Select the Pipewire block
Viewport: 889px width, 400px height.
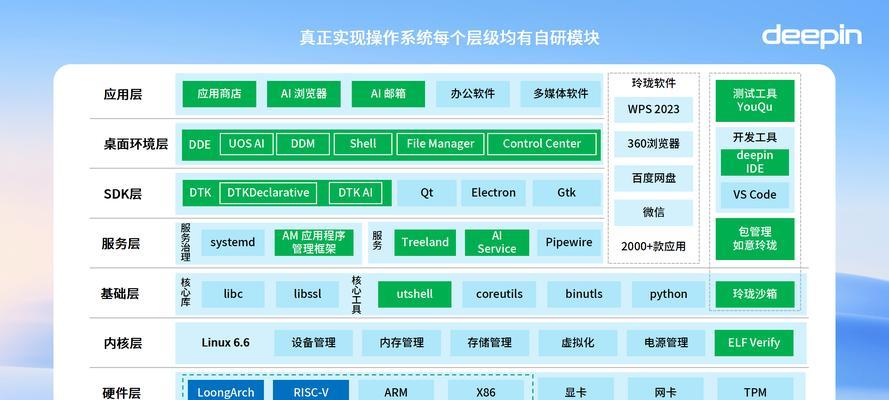[x=569, y=242]
